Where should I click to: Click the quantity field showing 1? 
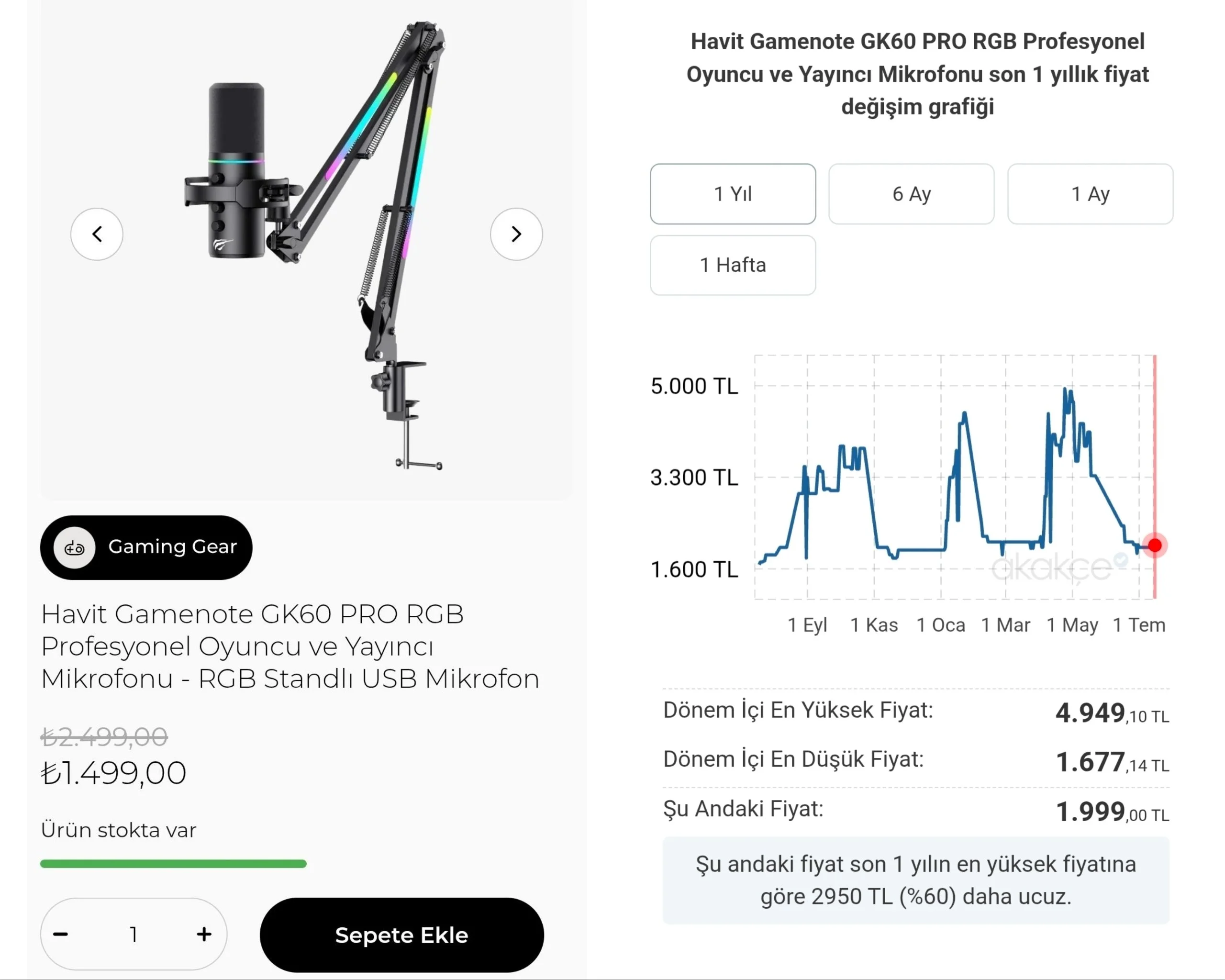tap(134, 934)
